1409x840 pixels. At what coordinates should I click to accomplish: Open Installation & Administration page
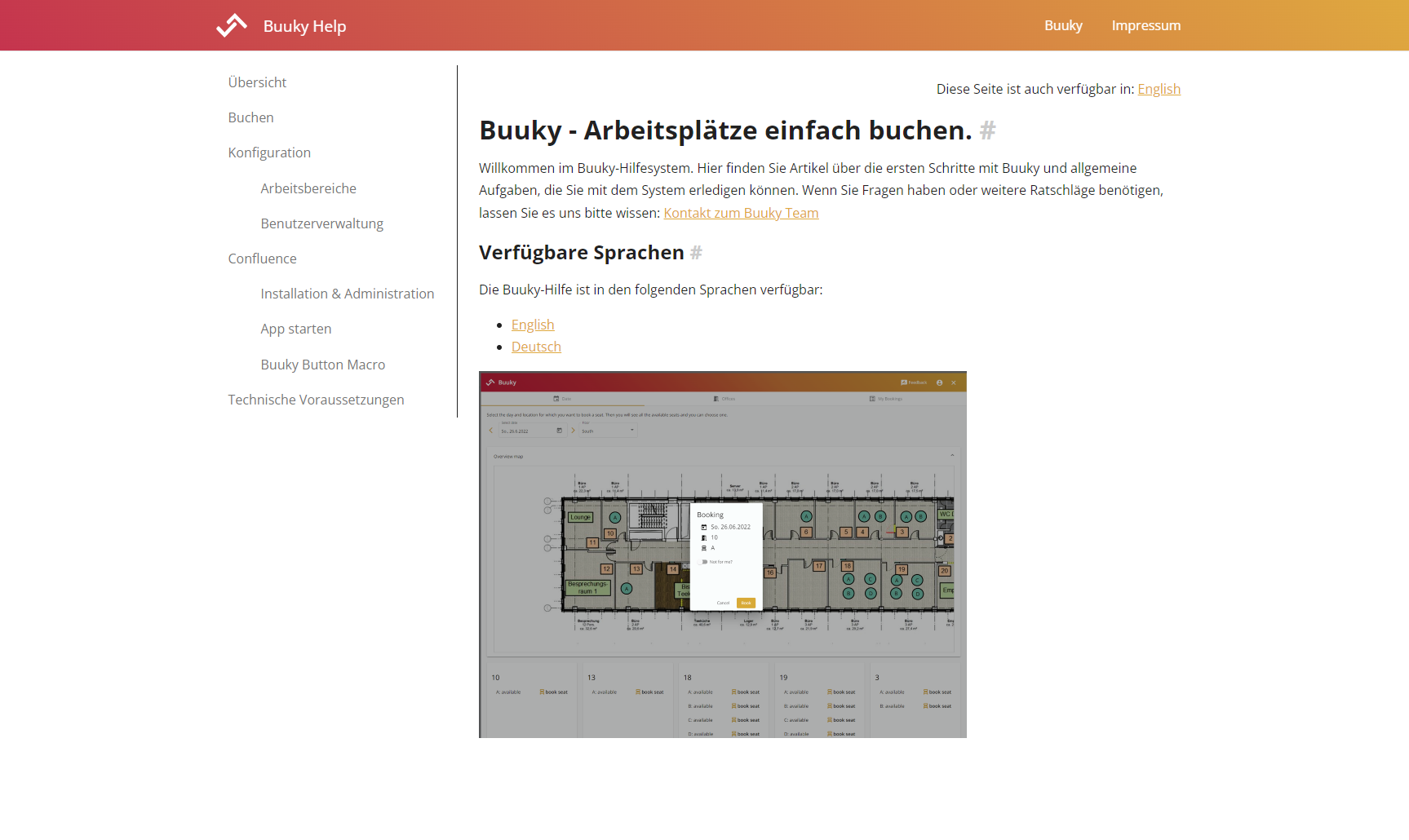pos(347,294)
